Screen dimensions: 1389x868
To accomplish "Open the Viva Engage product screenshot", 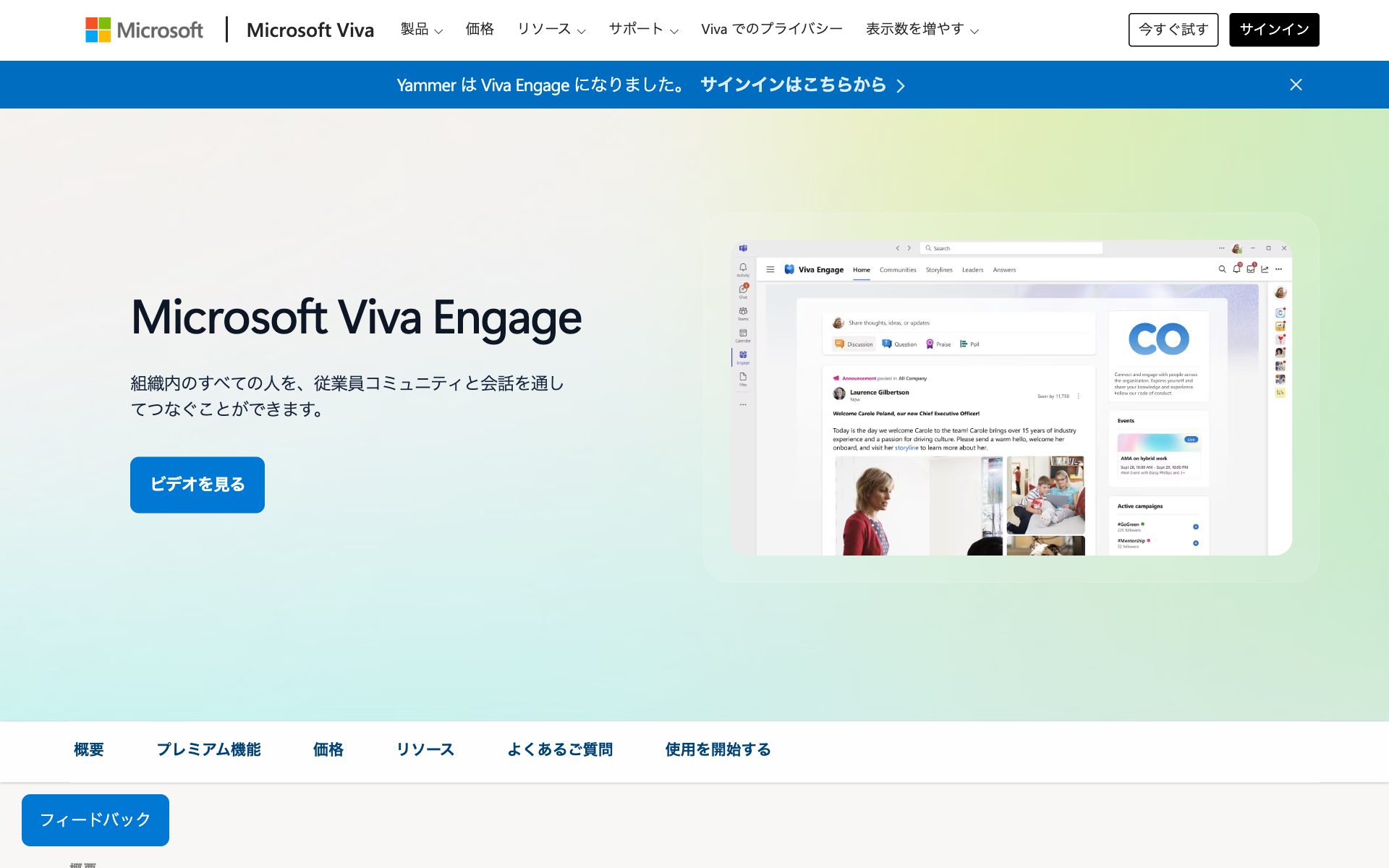I will [1011, 398].
